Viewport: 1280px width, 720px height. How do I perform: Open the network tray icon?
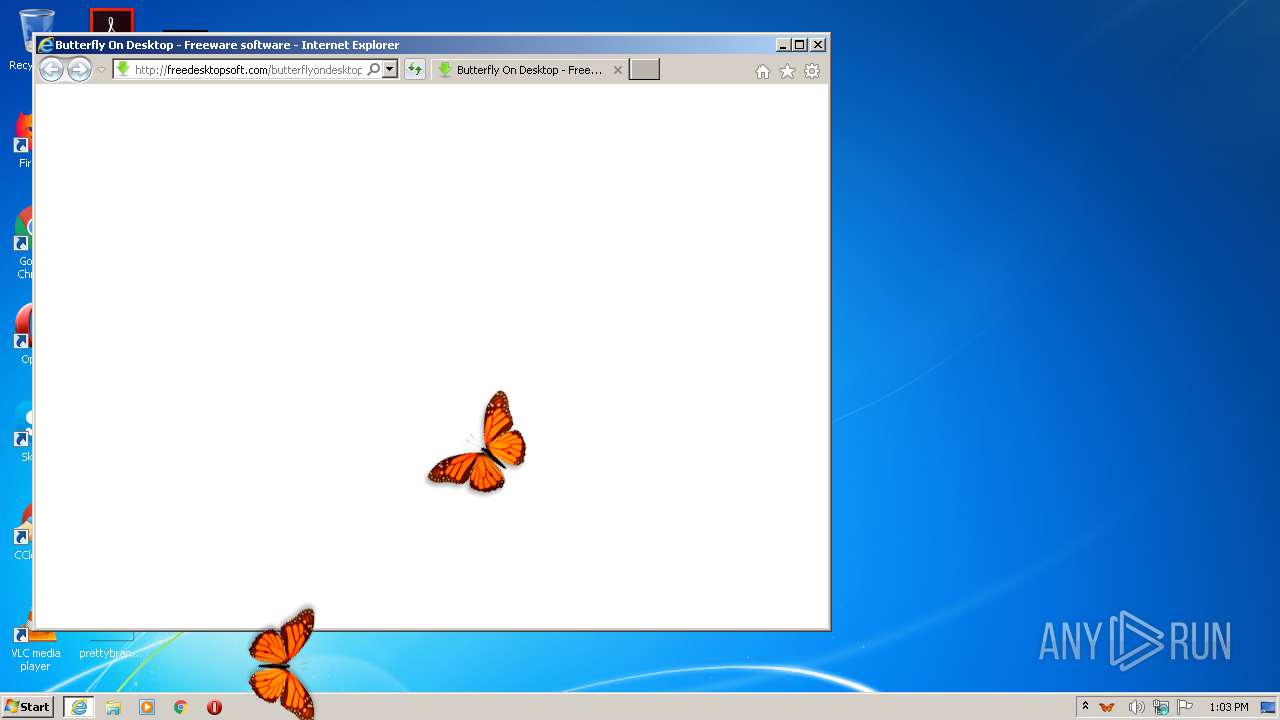pyautogui.click(x=1161, y=707)
